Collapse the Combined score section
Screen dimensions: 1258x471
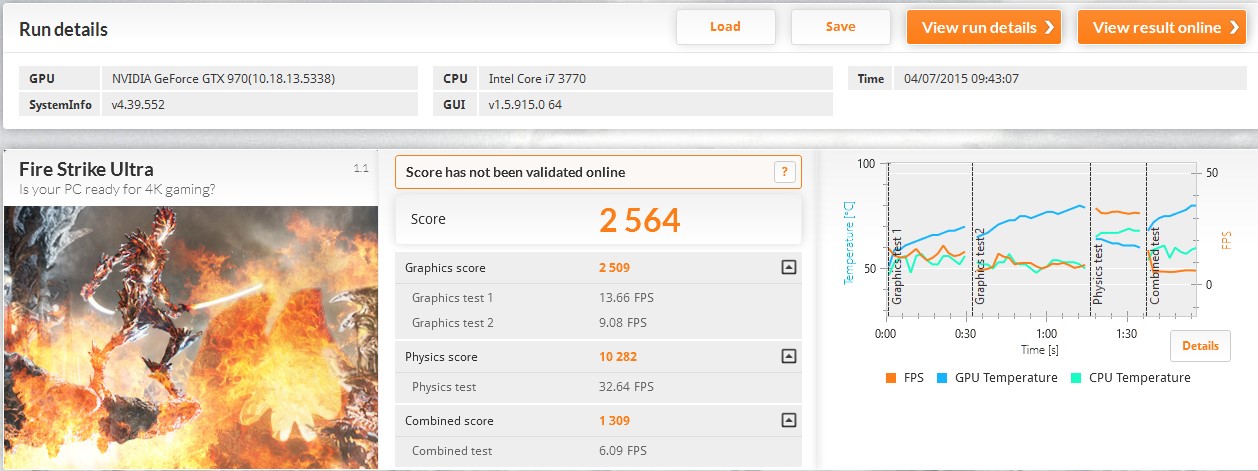coord(788,421)
